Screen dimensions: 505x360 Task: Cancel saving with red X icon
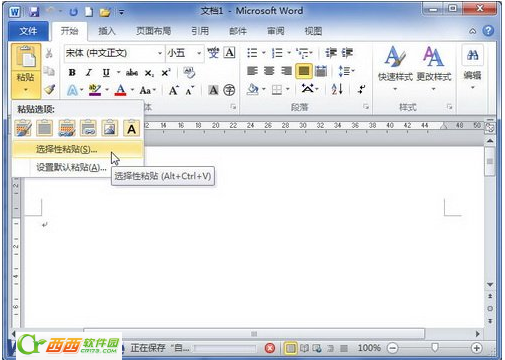pos(270,348)
